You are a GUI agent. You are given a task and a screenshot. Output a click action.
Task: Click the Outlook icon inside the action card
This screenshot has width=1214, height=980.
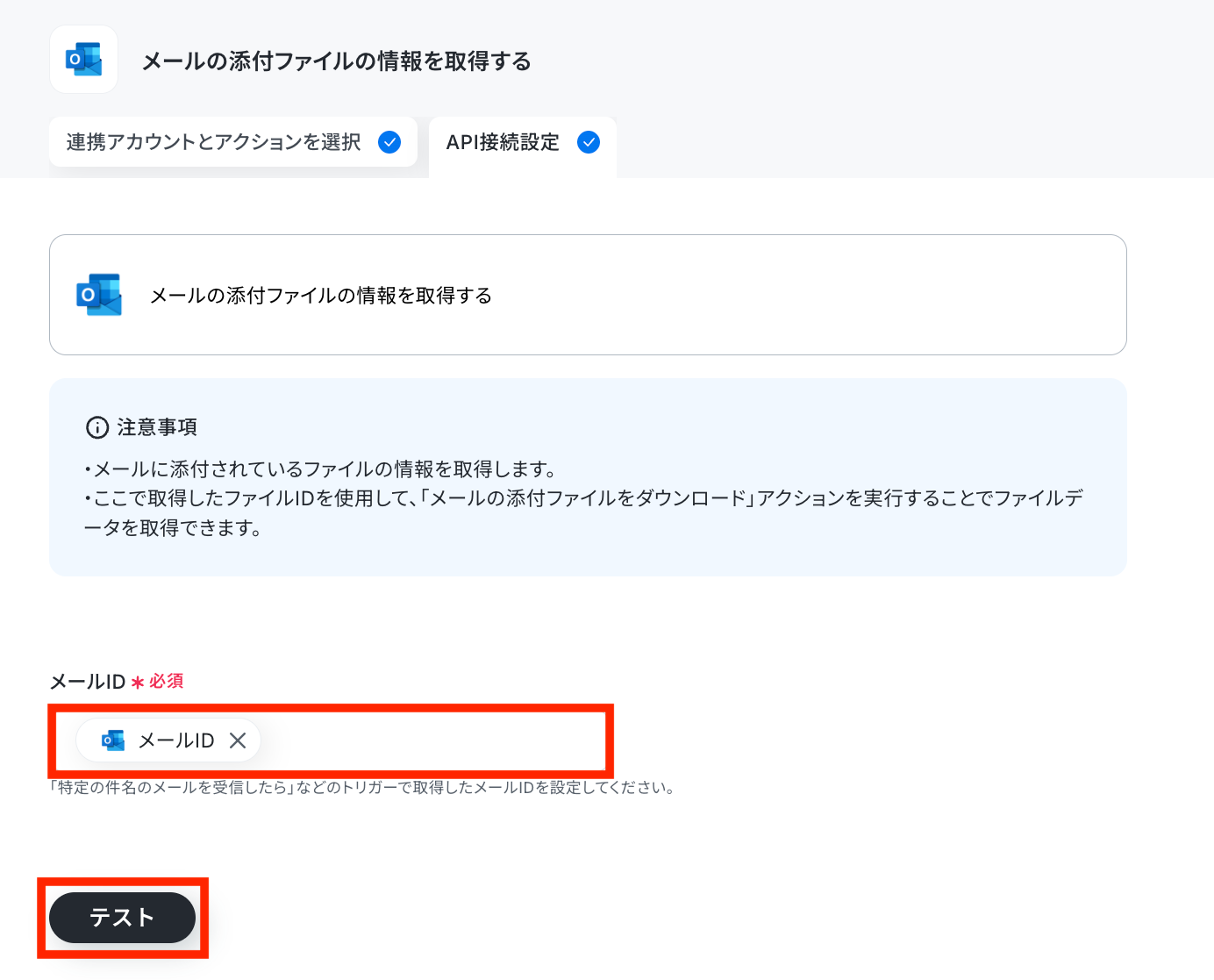(99, 295)
